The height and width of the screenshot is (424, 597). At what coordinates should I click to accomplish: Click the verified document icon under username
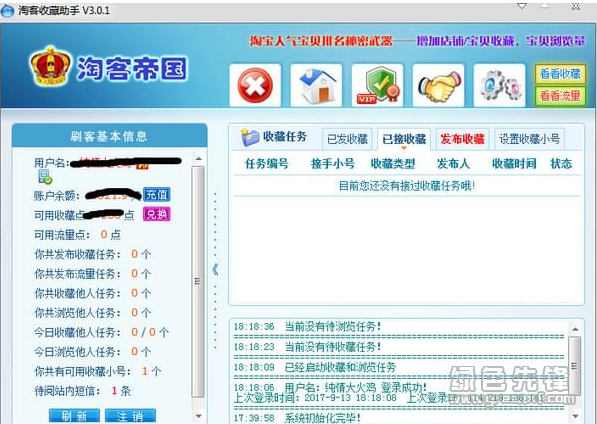coord(45,177)
